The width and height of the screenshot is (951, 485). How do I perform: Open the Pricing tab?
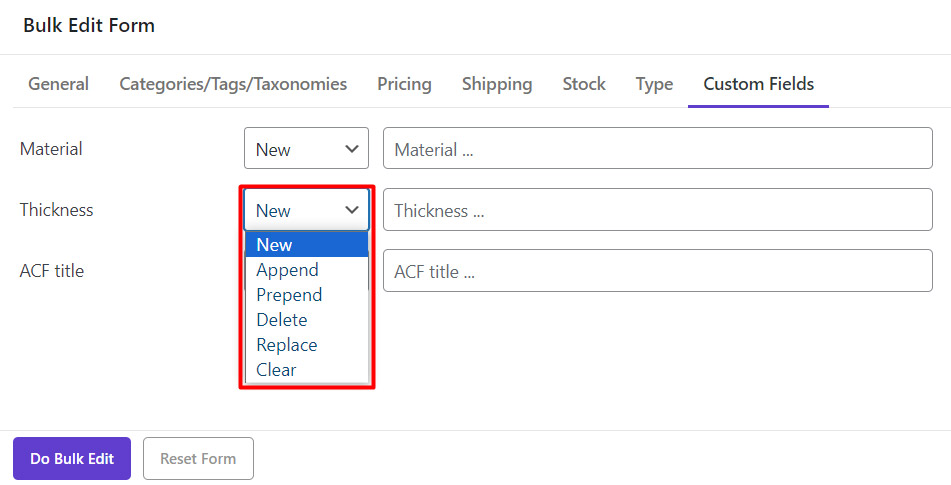click(x=404, y=84)
